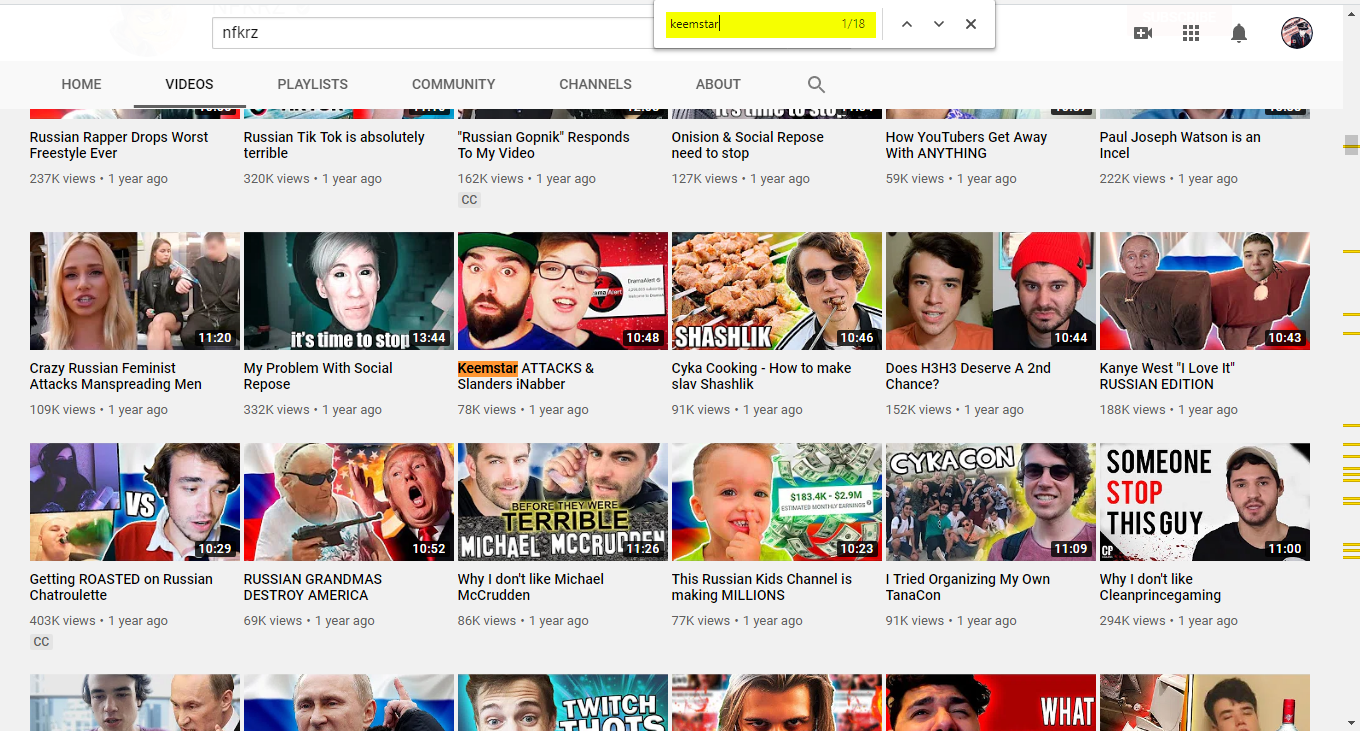
Task: Switch to the CHANNELS tab
Action: point(595,84)
